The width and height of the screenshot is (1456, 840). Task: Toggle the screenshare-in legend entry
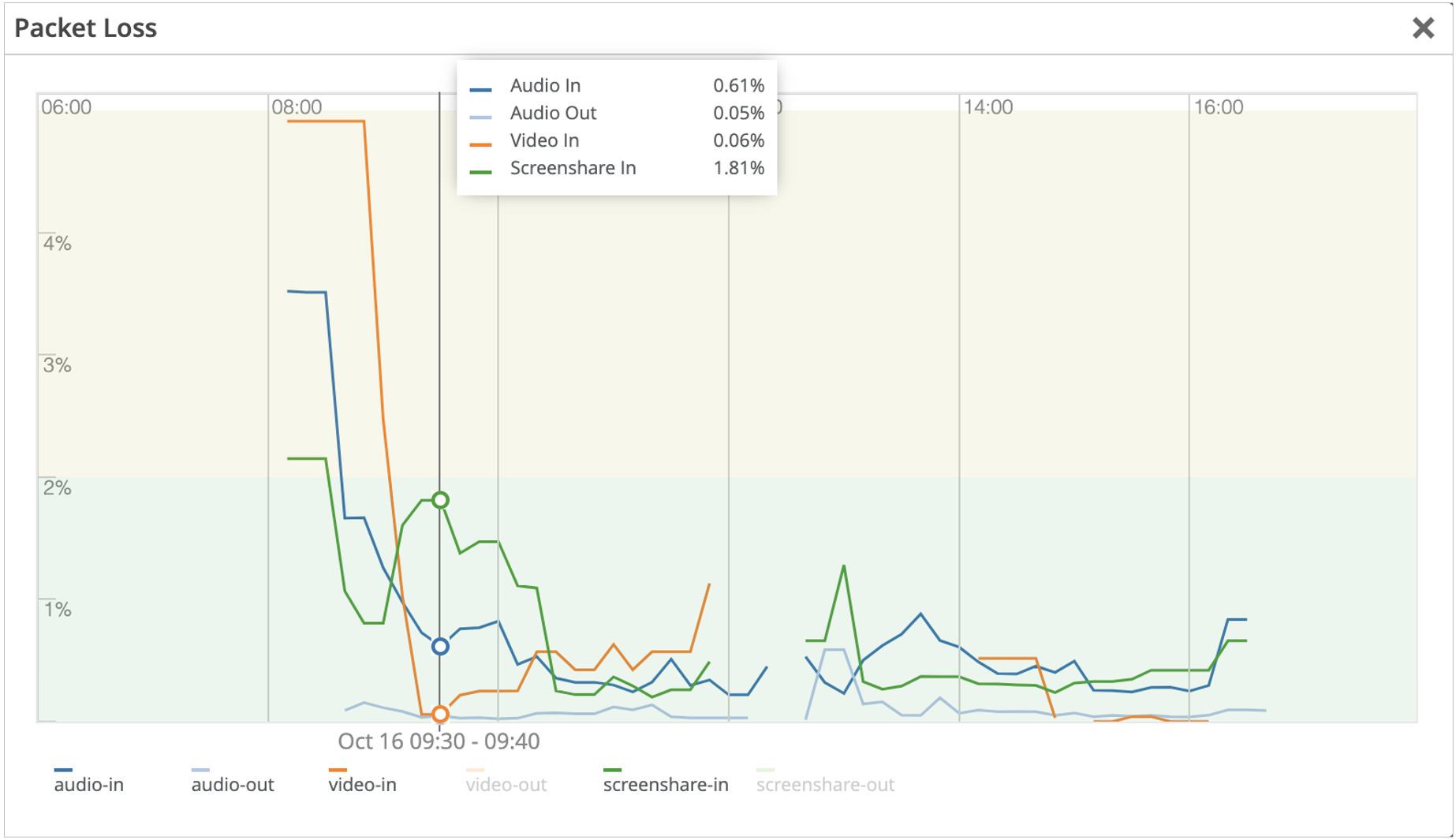tap(665, 785)
